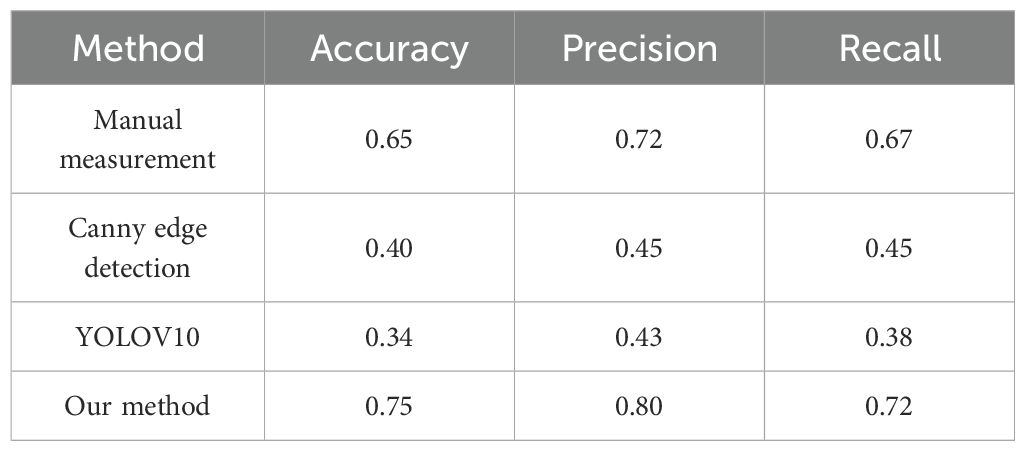Click the Canny edge detection recall cell
This screenshot has width=1025, height=451.
click(x=890, y=247)
